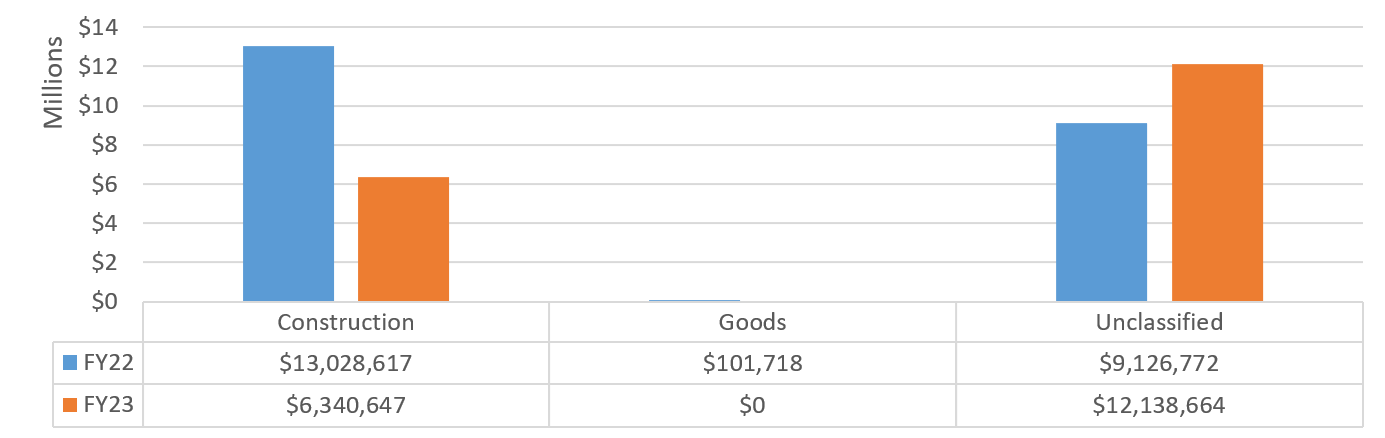The image size is (1385, 438).
Task: Select the FY22 Unclassified blue bar
Action: click(1102, 212)
